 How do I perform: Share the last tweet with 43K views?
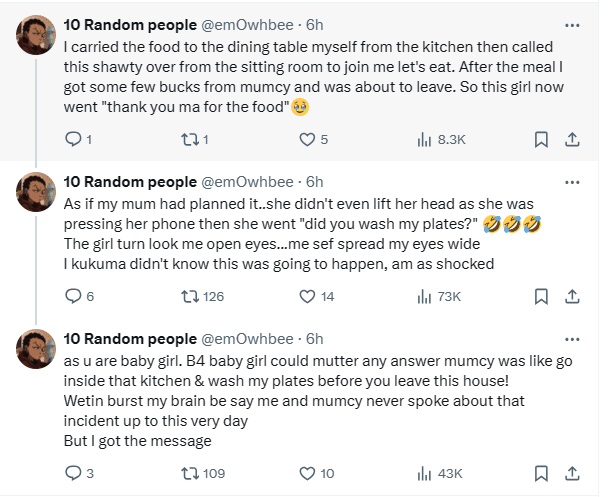575,473
